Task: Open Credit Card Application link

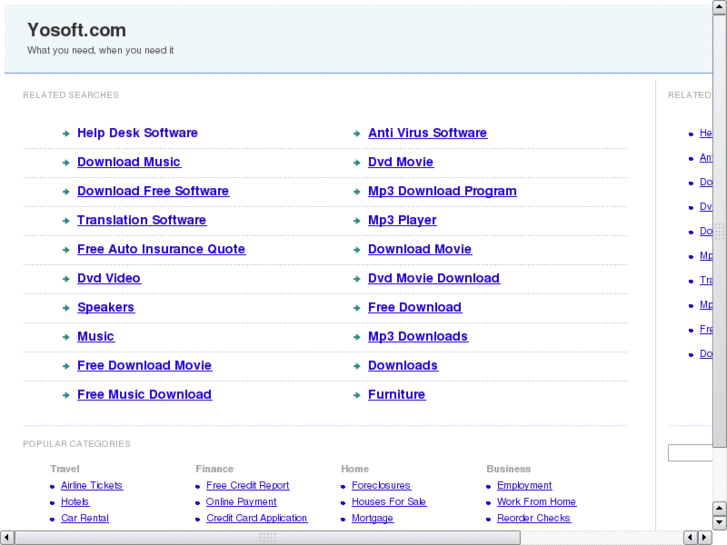Action: [257, 518]
